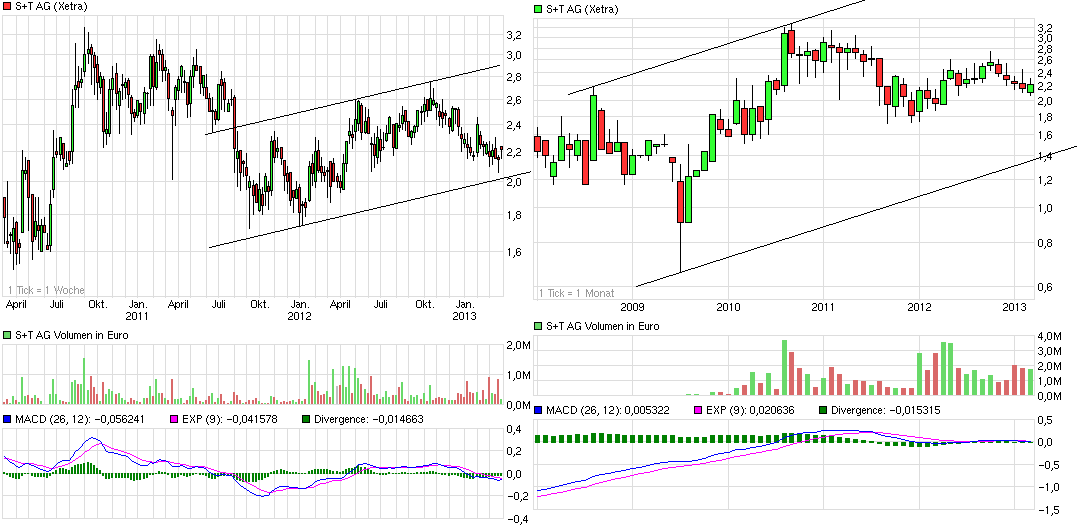Click '2013' label on monthly chart axis
Screen dimensions: 1077x527
tap(1014, 306)
